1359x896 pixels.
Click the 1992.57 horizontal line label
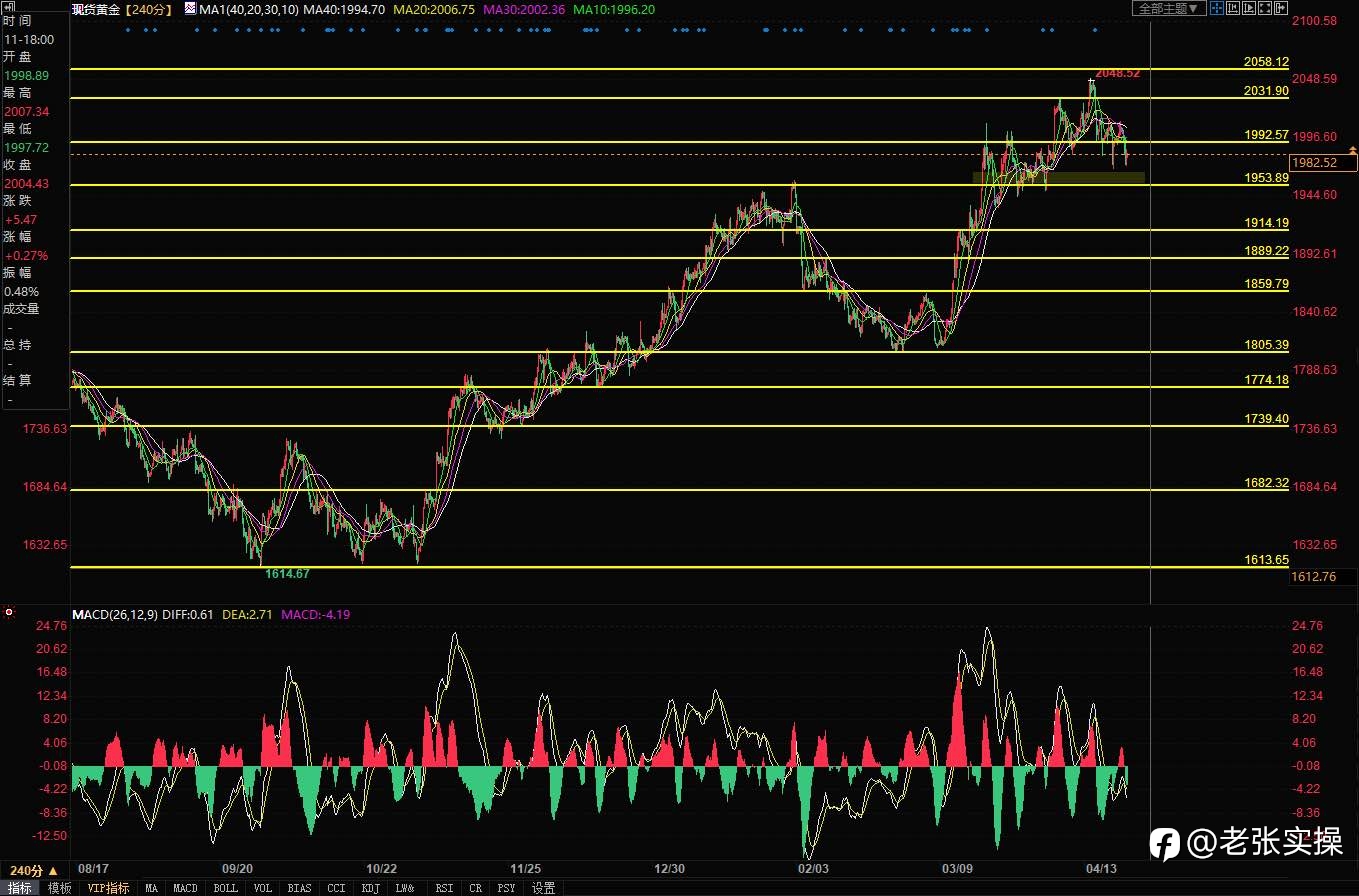1266,134
